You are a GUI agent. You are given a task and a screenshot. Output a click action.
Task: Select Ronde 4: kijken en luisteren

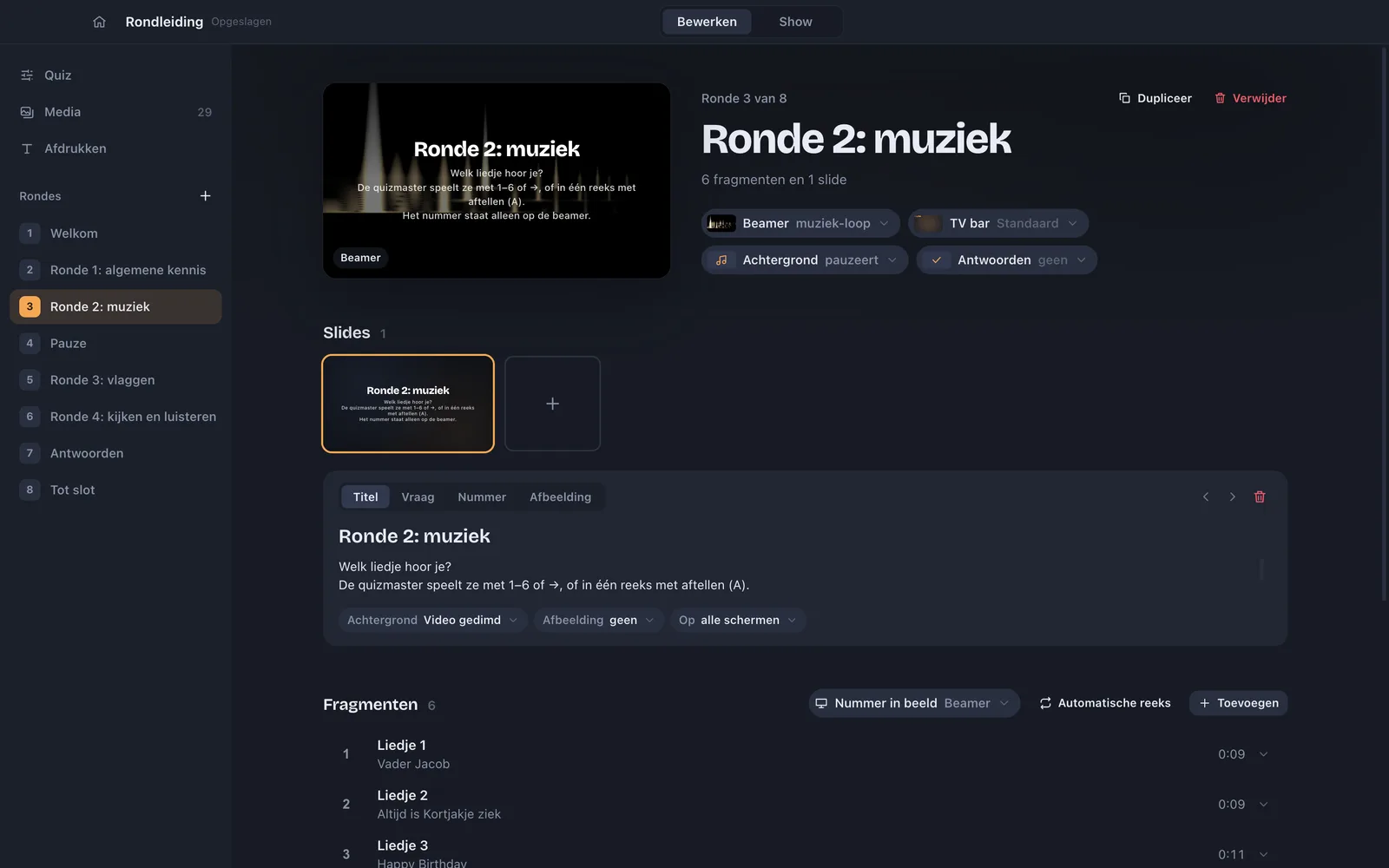point(115,417)
